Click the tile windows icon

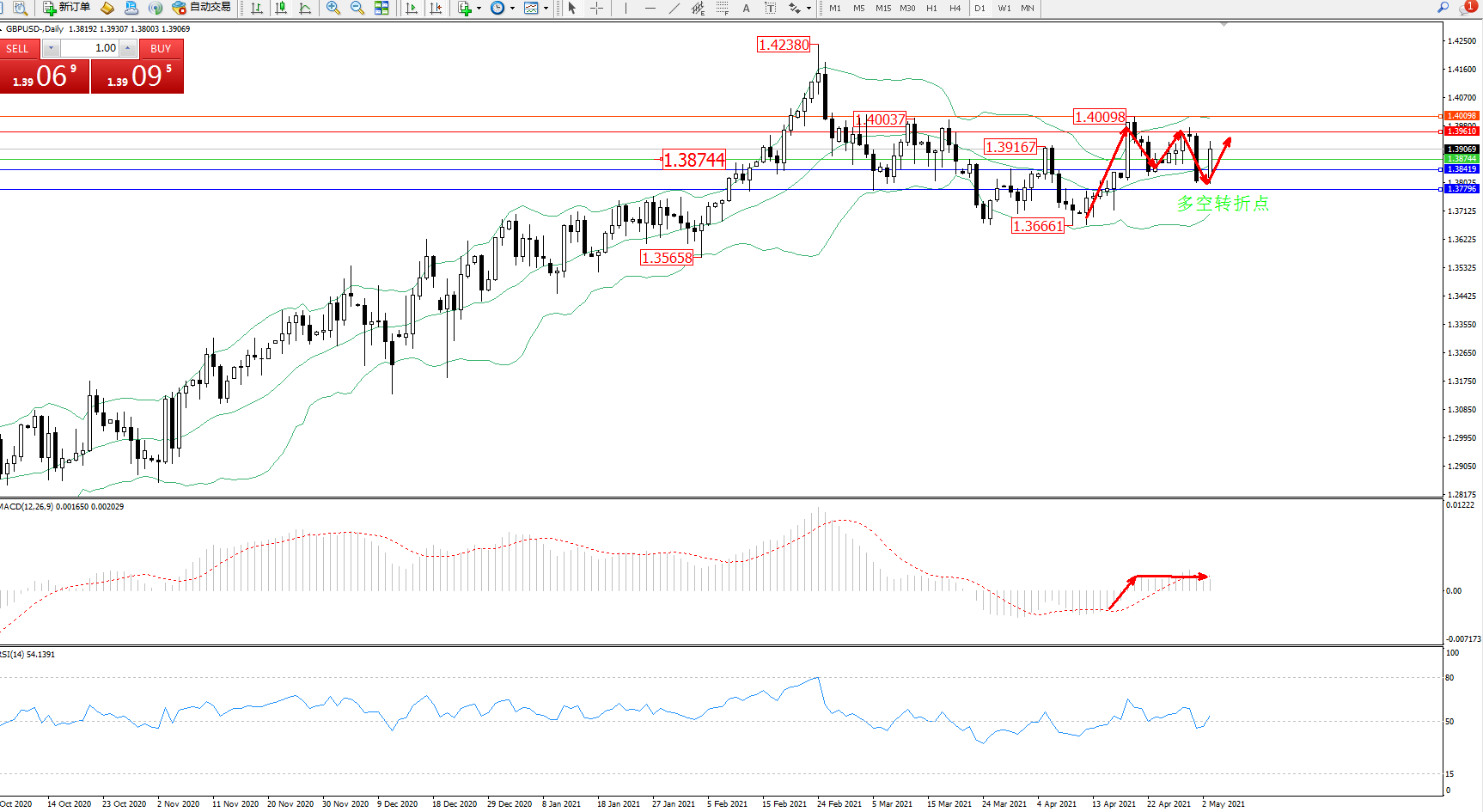click(x=381, y=8)
